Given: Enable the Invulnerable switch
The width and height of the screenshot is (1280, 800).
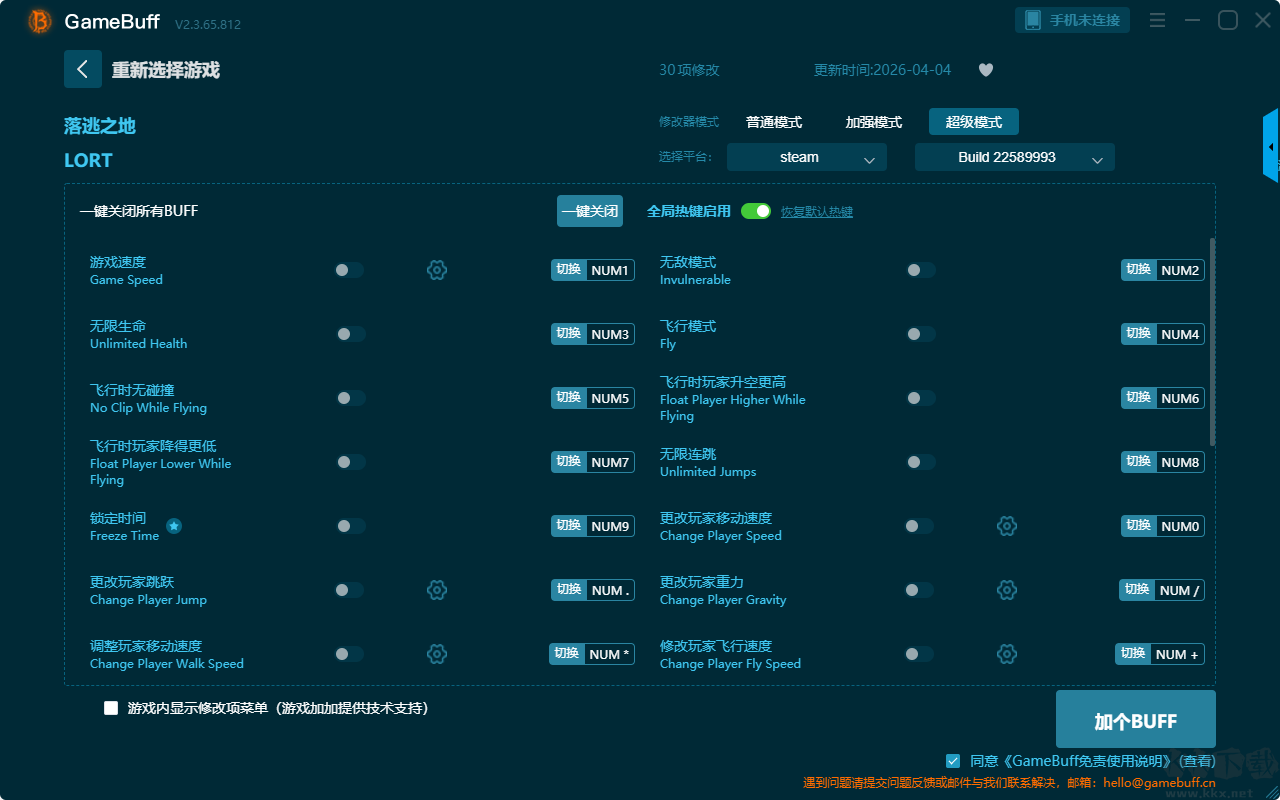Looking at the screenshot, I should coord(920,270).
